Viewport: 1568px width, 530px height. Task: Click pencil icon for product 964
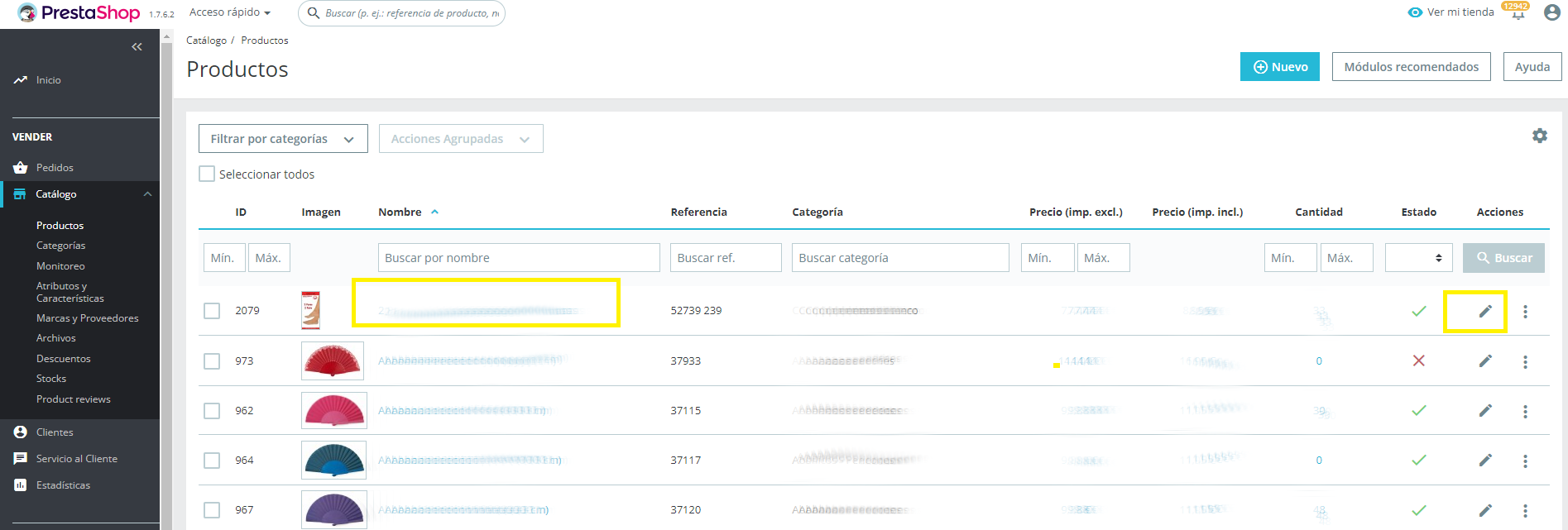pos(1485,461)
